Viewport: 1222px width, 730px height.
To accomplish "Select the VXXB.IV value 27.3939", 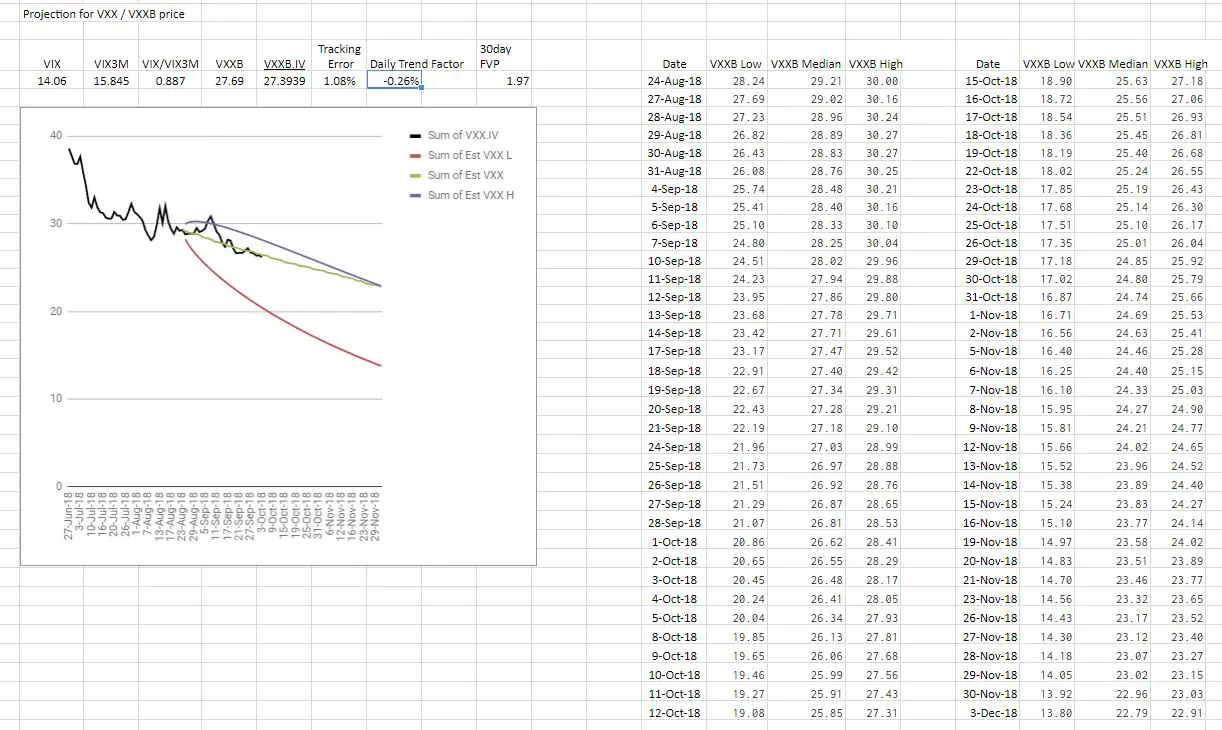I will (284, 81).
